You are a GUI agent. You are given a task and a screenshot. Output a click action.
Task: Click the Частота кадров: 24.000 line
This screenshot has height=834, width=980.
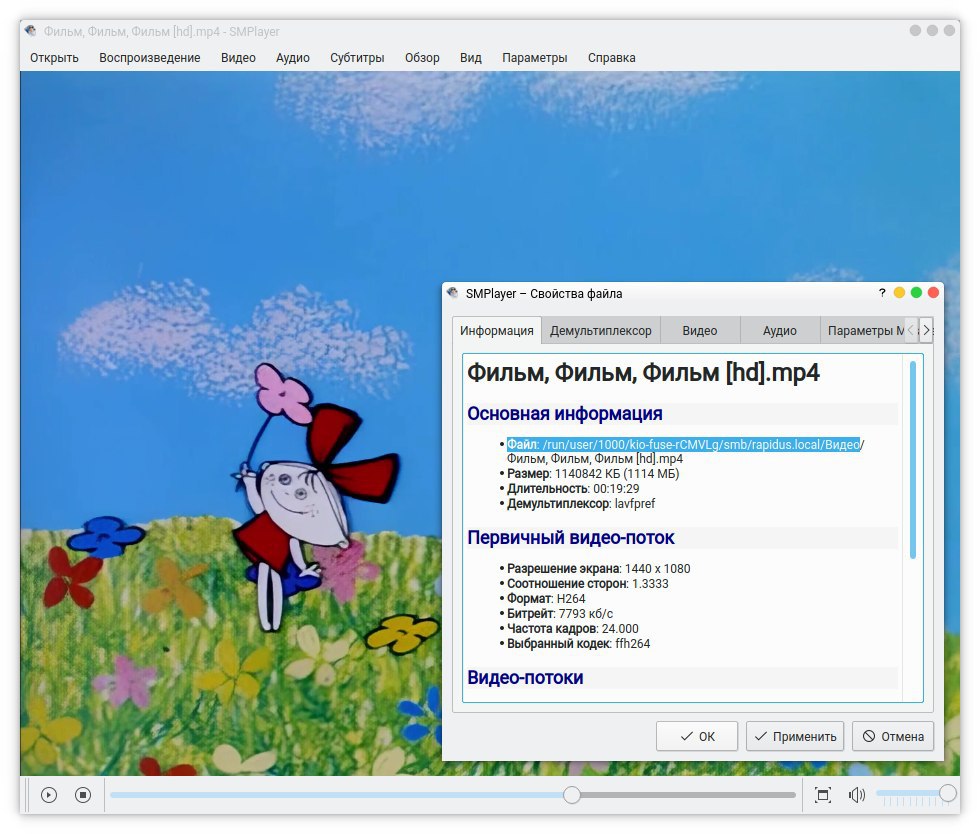(572, 628)
